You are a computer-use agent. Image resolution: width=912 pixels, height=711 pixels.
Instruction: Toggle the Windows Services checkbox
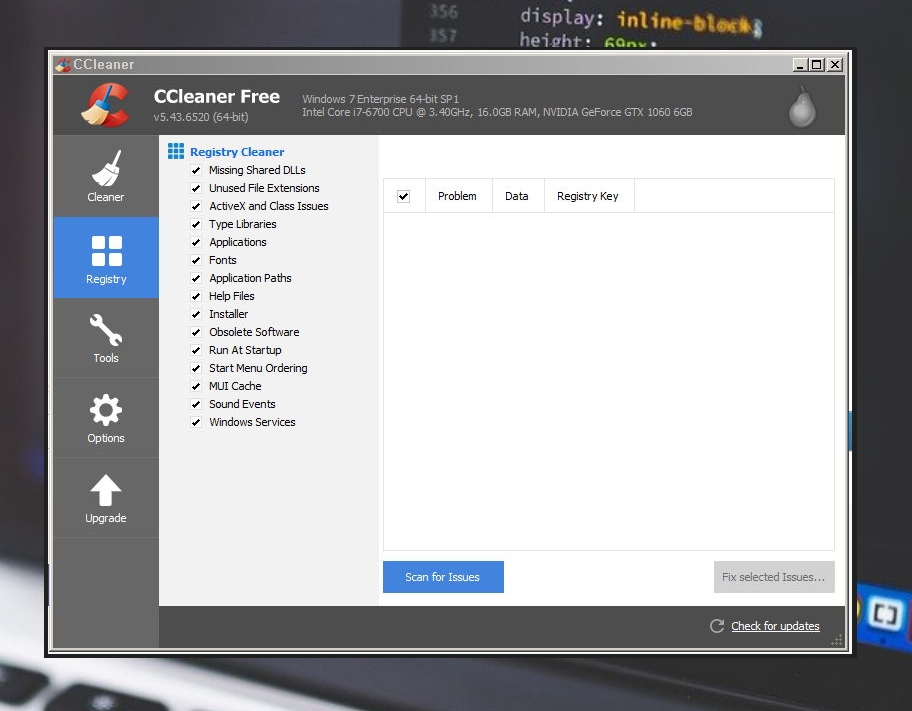196,422
